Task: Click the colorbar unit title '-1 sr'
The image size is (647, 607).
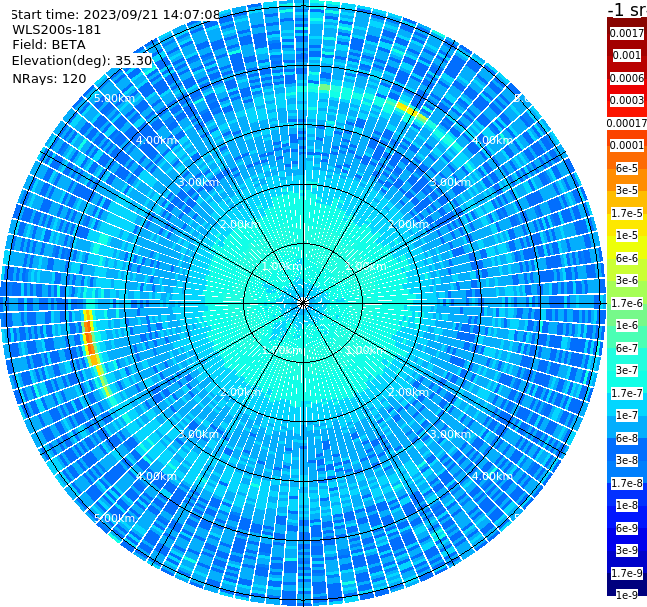Action: coord(627,9)
